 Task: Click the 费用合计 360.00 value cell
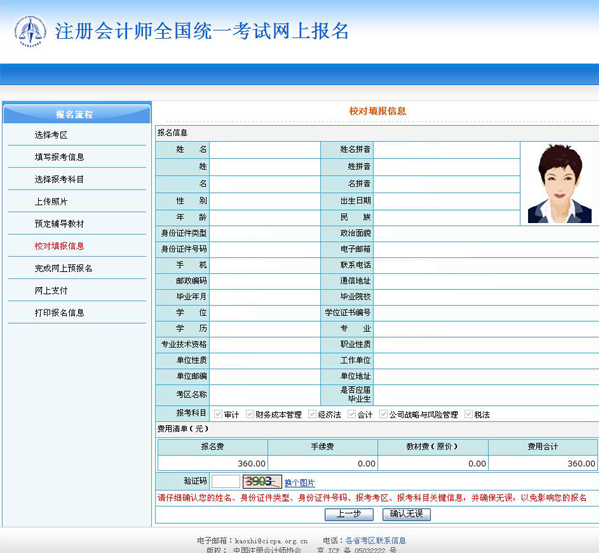point(543,463)
